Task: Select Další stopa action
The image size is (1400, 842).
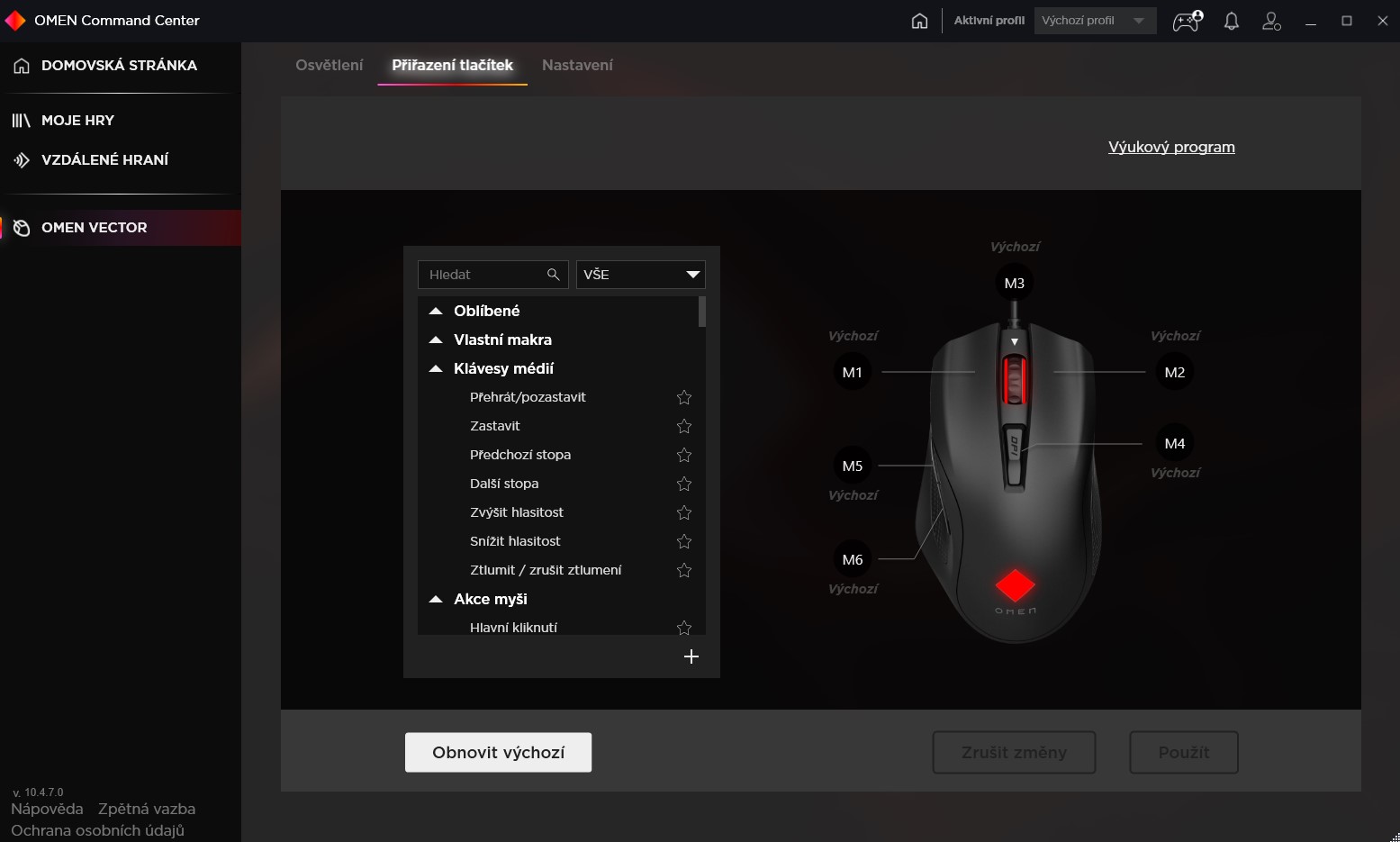Action: [504, 484]
